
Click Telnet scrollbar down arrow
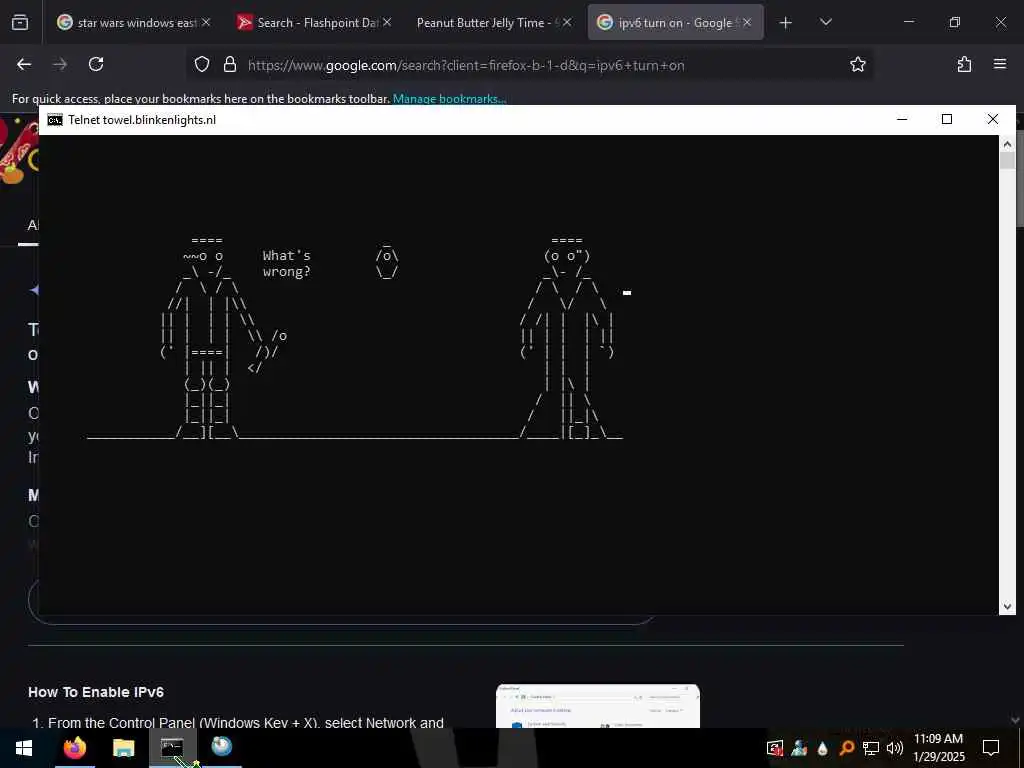(x=1007, y=607)
